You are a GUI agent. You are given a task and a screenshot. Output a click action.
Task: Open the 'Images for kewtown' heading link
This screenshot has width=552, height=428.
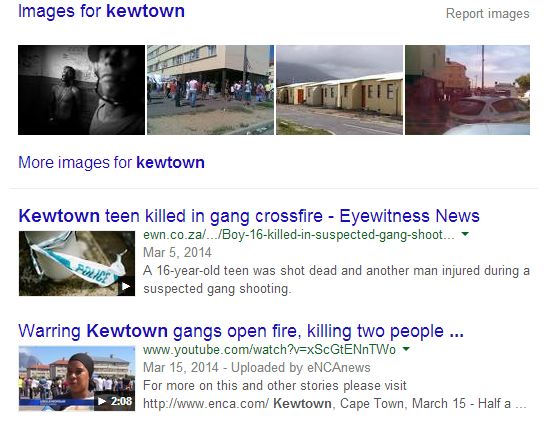[x=101, y=11]
